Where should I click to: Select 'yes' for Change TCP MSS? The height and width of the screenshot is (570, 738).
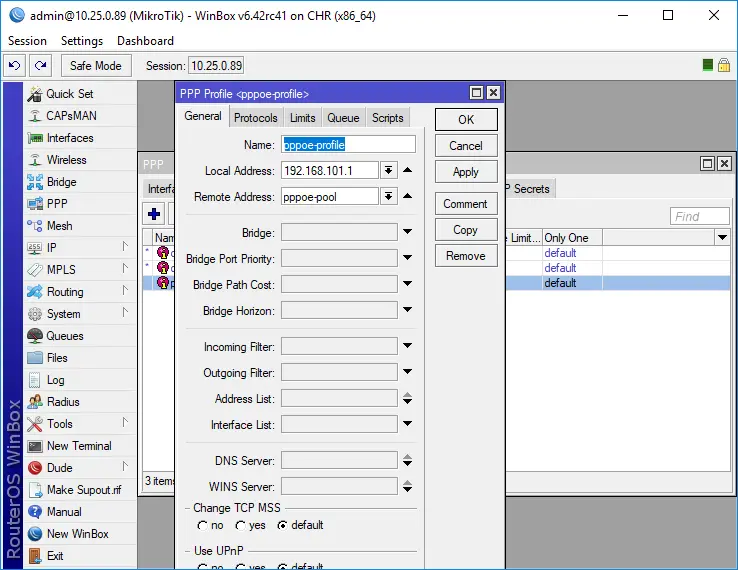(x=241, y=525)
